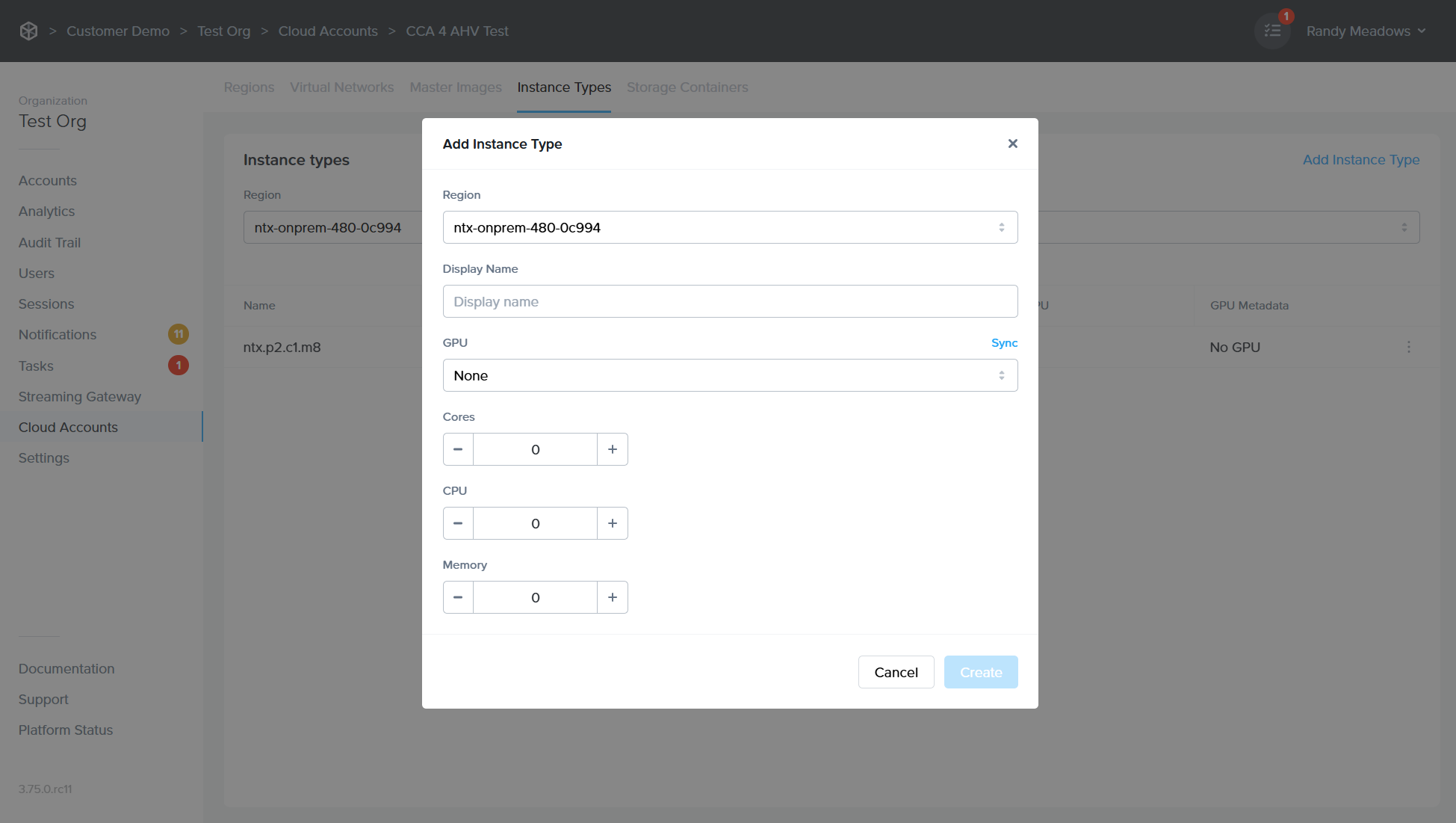Decrement Cores with the minus button

(x=458, y=449)
